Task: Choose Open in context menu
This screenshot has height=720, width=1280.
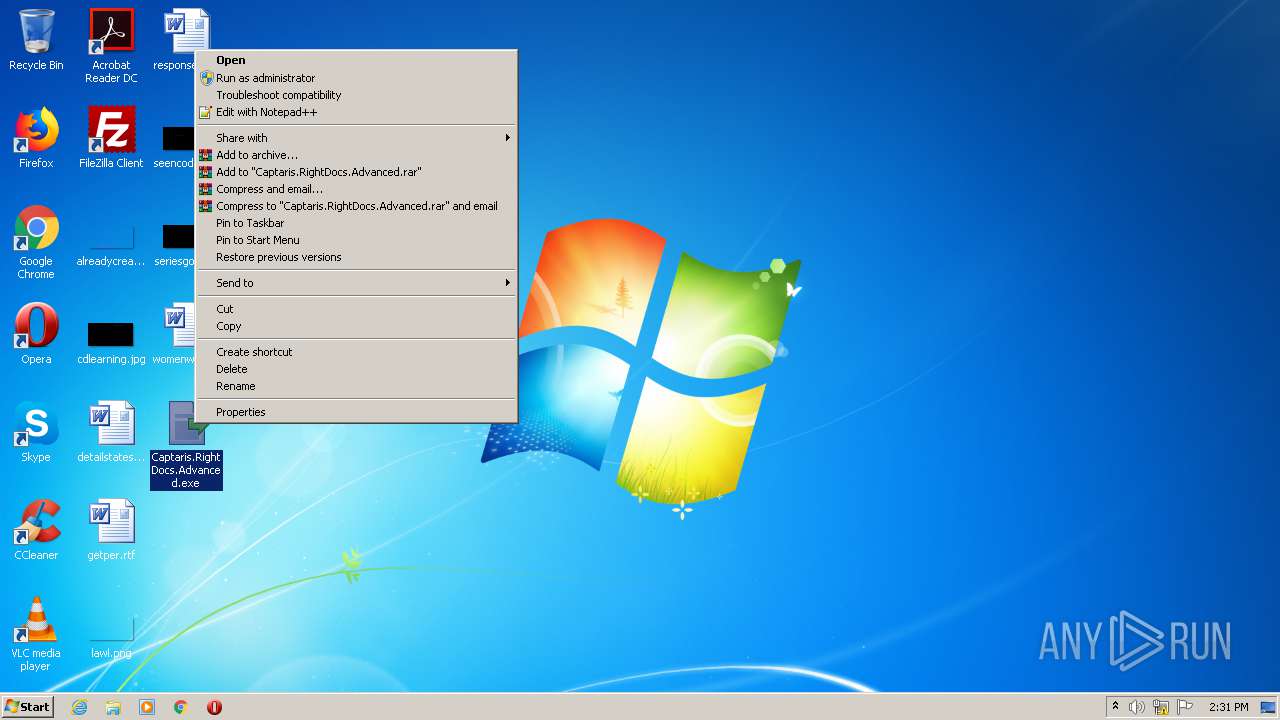Action: 356,60
